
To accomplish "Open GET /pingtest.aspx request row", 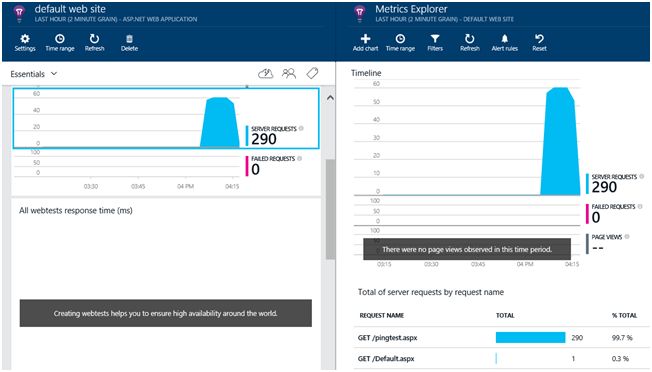I will [x=501, y=338].
